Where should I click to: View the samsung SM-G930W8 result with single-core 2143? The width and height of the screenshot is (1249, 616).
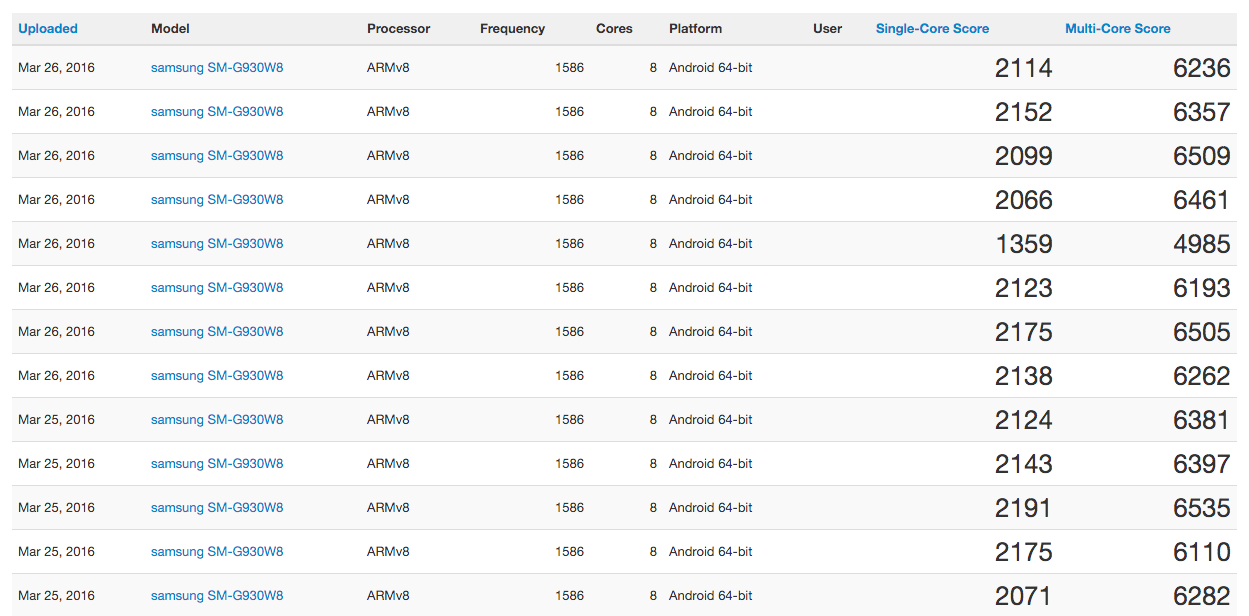tap(217, 464)
